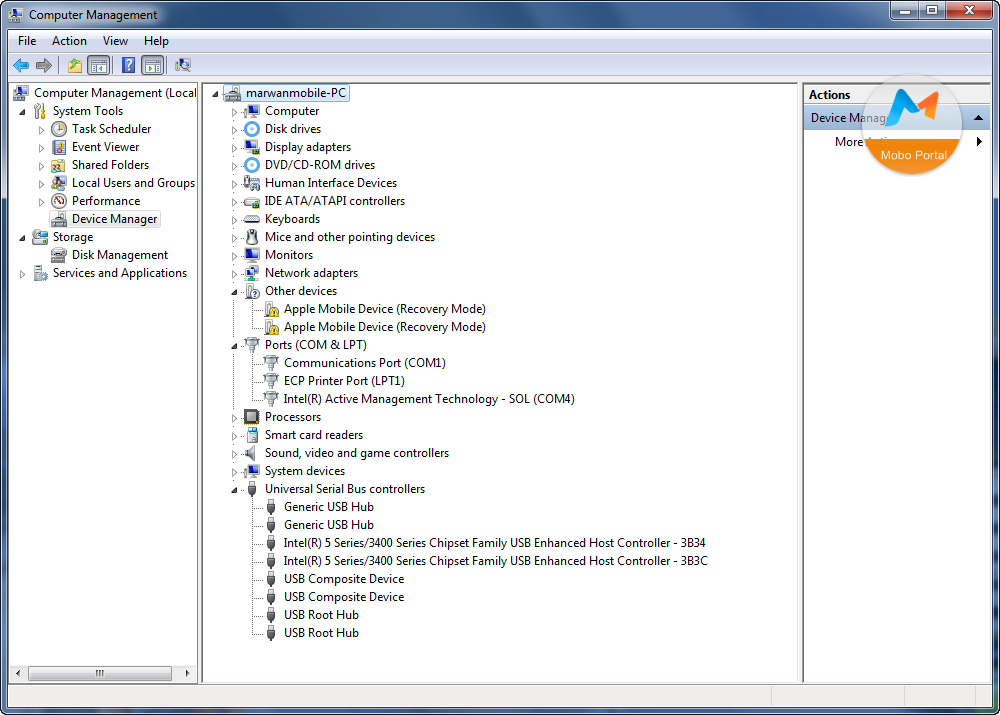
Task: Toggle the Show/Hide Console Tree icon
Action: coord(98,65)
